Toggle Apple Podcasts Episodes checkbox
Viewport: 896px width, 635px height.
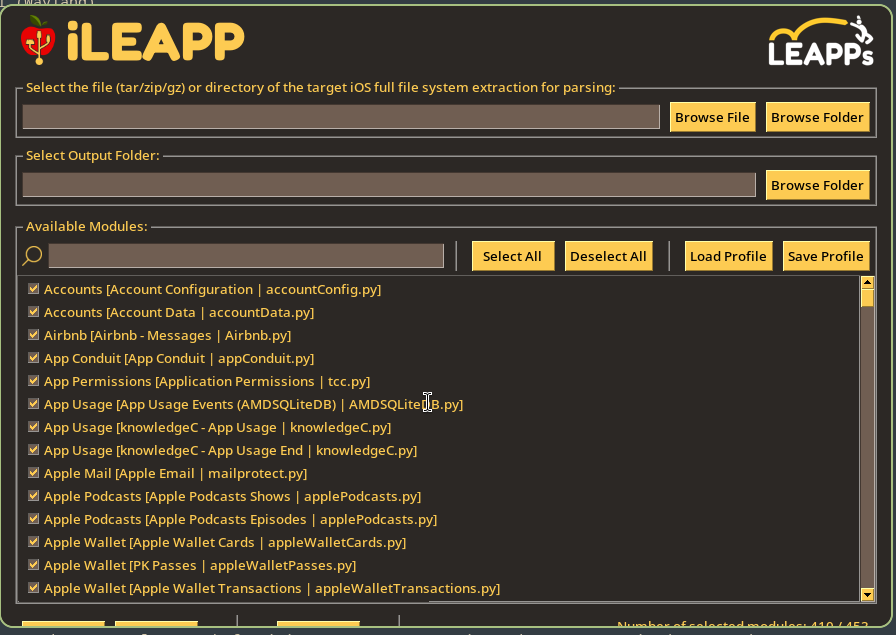(34, 518)
